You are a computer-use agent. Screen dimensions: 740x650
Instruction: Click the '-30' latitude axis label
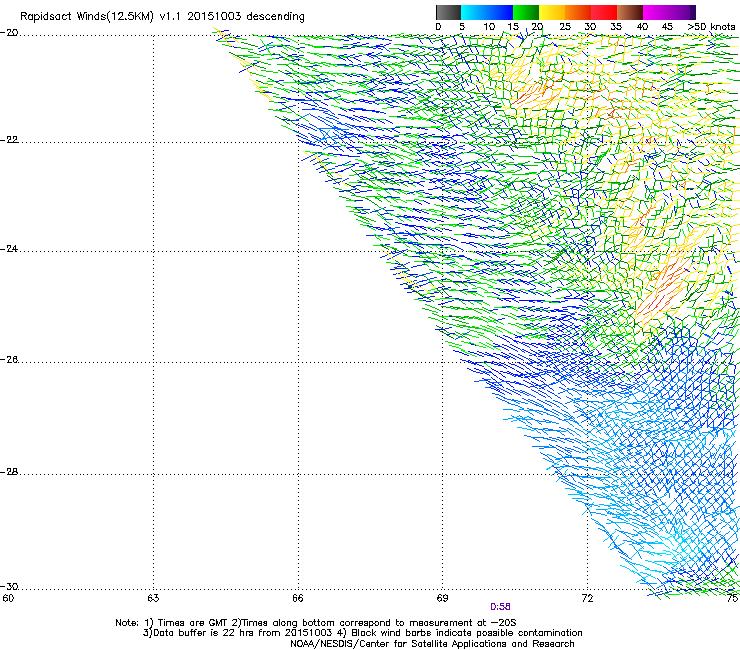click(x=9, y=587)
